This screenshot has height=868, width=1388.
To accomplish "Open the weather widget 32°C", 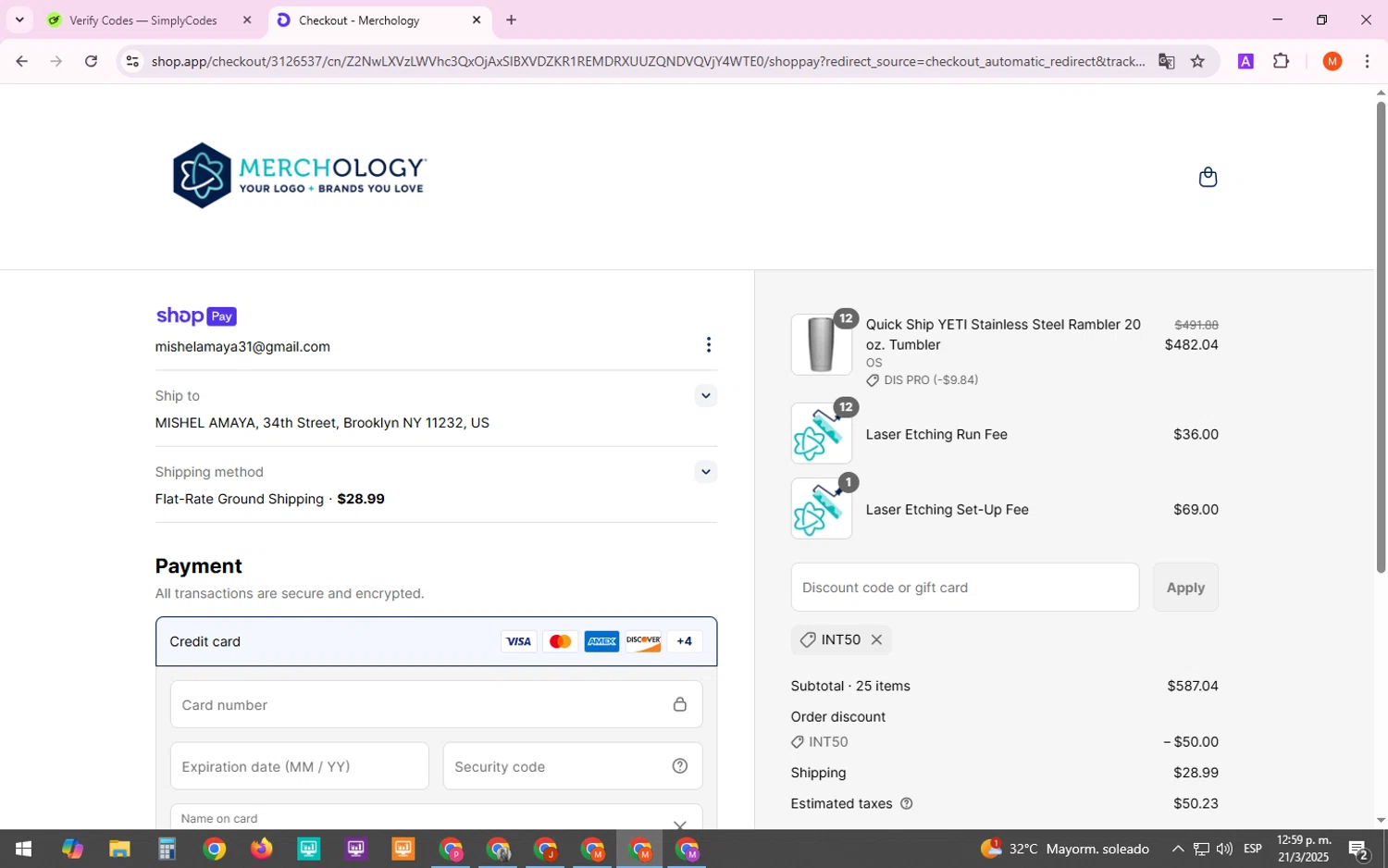I will point(1065,849).
